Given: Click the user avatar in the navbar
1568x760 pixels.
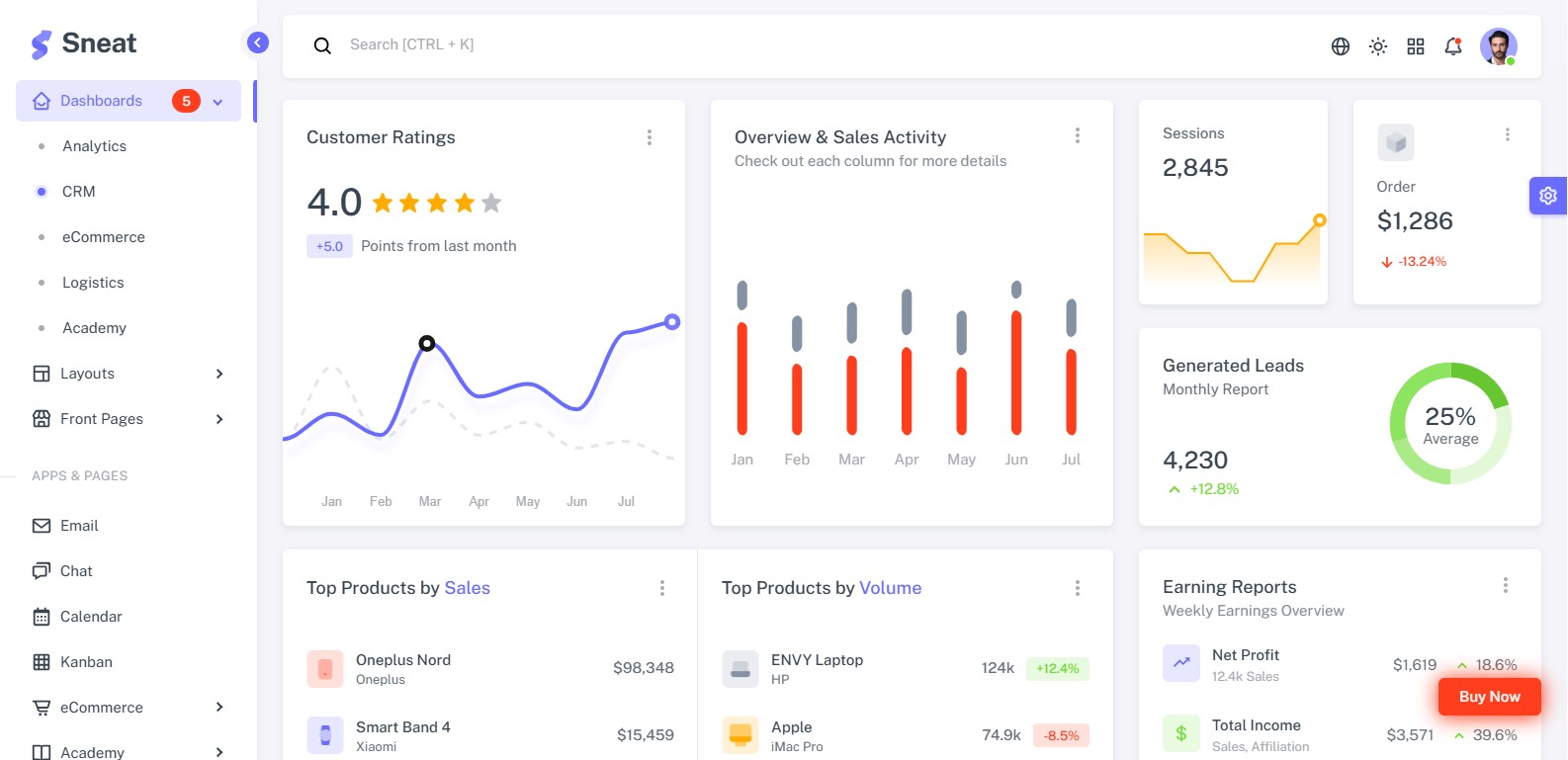Looking at the screenshot, I should click(x=1498, y=46).
